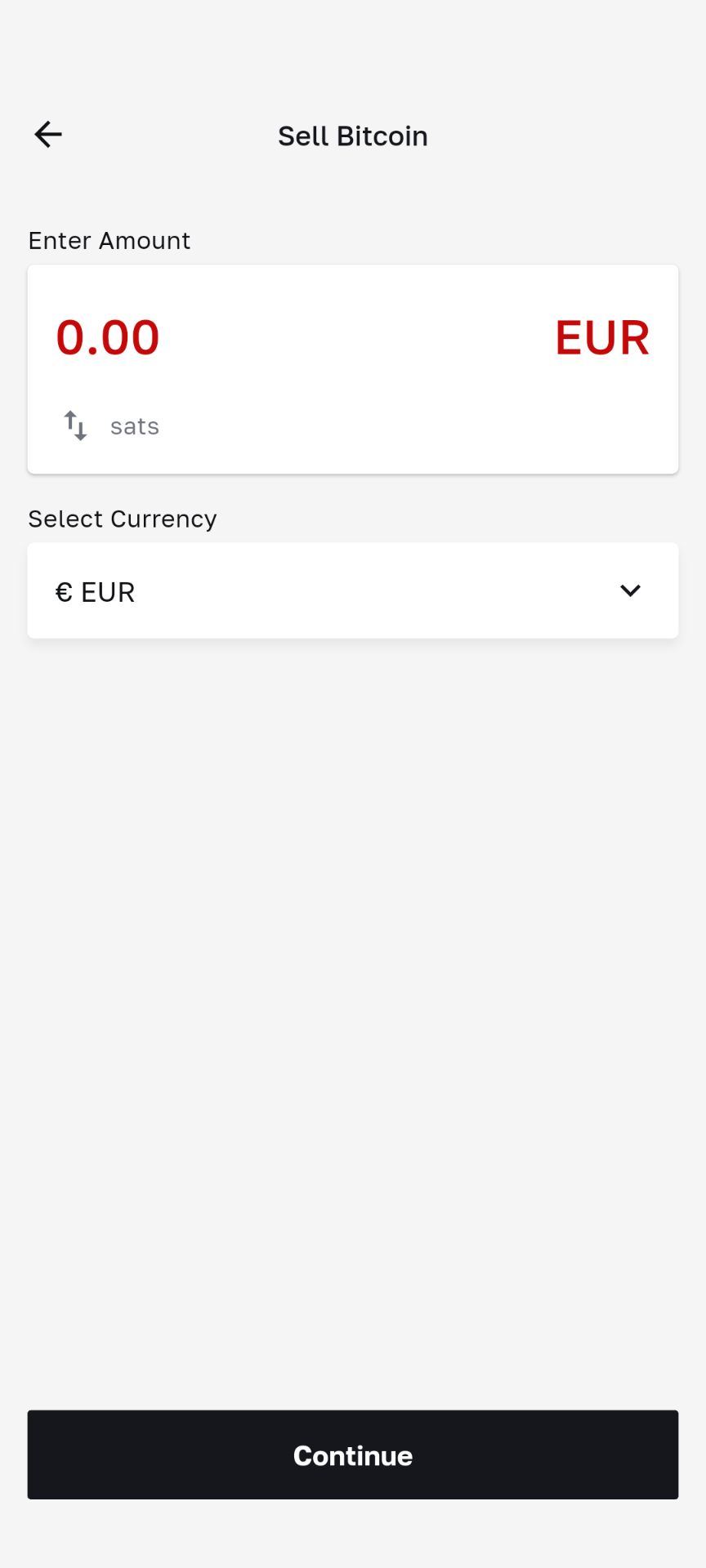Image resolution: width=706 pixels, height=1568 pixels.
Task: Expand currency list with the chevron arrow
Action: 630,590
